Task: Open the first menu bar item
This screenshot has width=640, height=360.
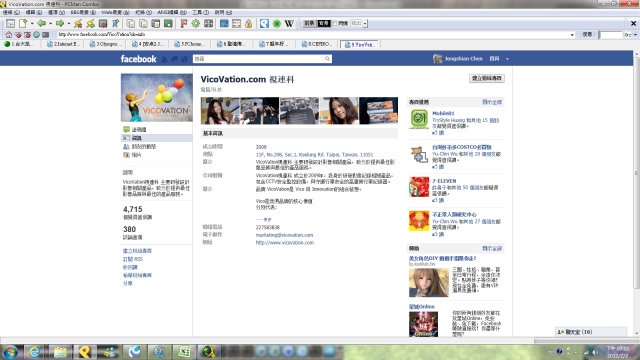Action: coord(11,12)
